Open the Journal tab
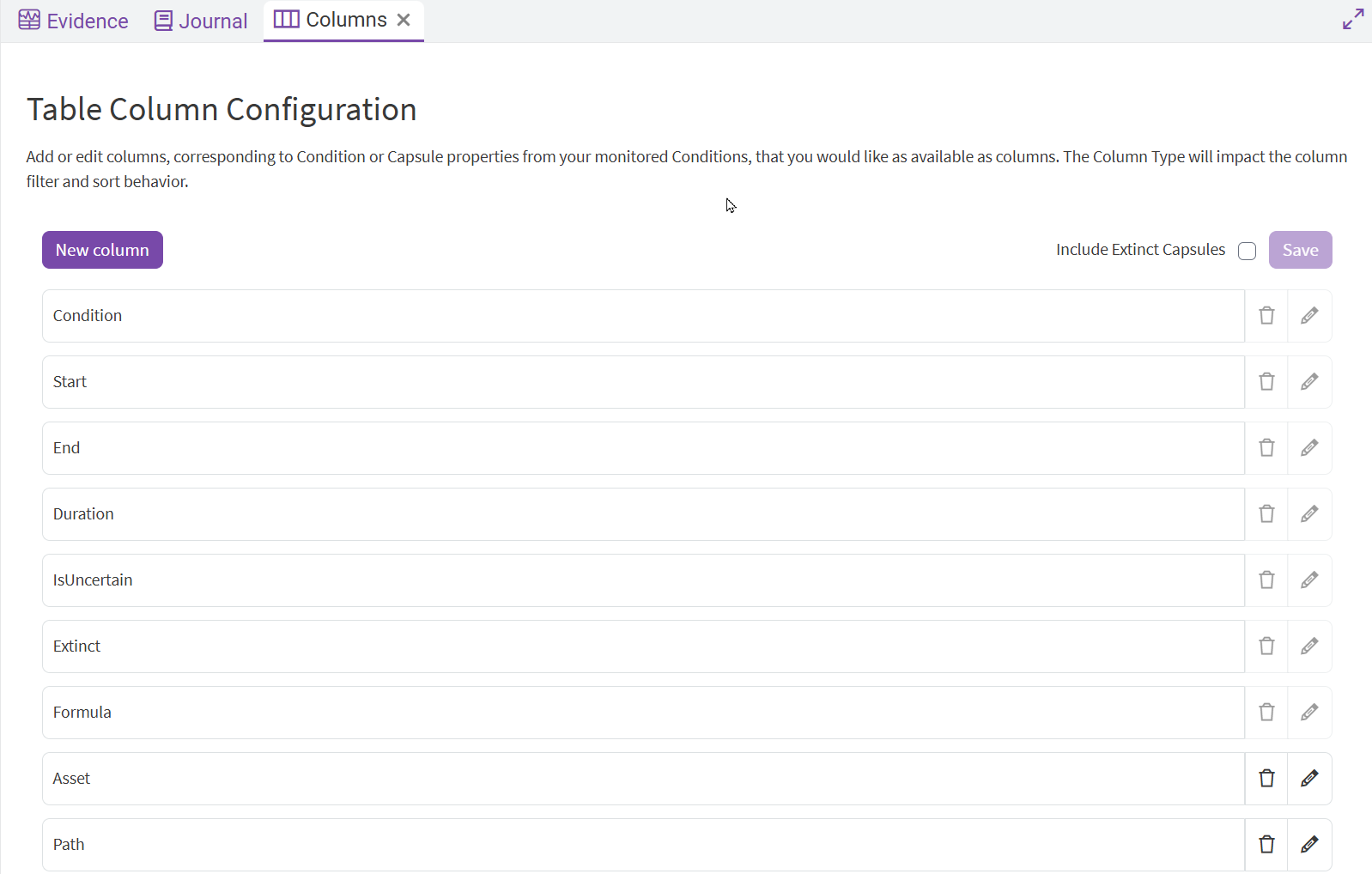The width and height of the screenshot is (1372, 874). click(x=201, y=21)
